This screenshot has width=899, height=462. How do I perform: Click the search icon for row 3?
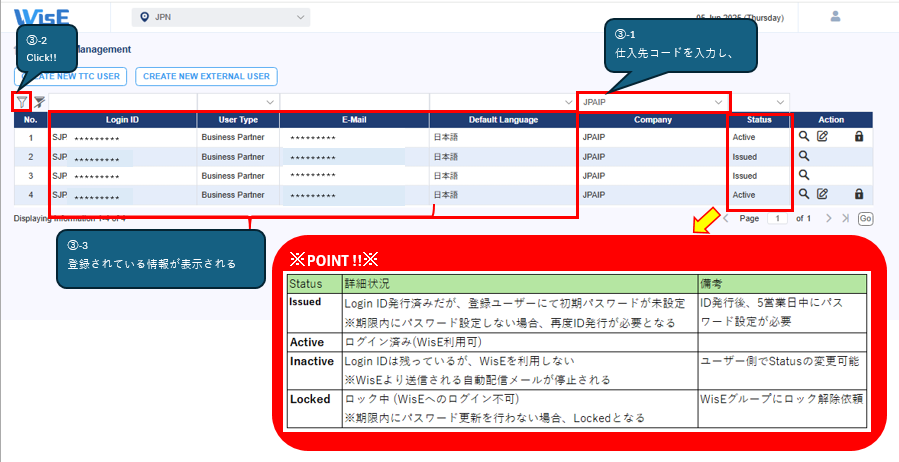[804, 175]
